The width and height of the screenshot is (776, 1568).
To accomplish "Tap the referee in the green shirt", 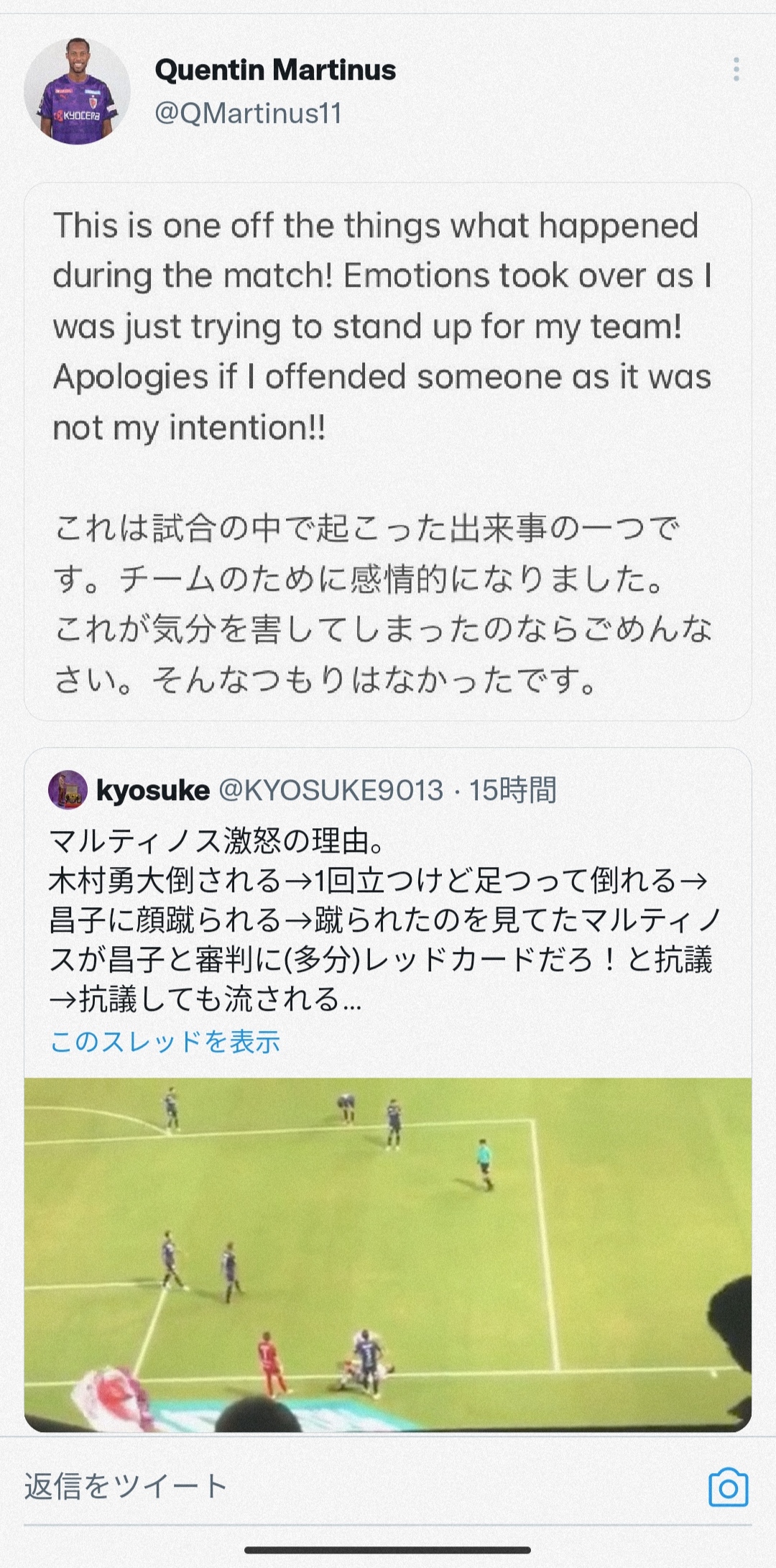I will (x=486, y=1163).
